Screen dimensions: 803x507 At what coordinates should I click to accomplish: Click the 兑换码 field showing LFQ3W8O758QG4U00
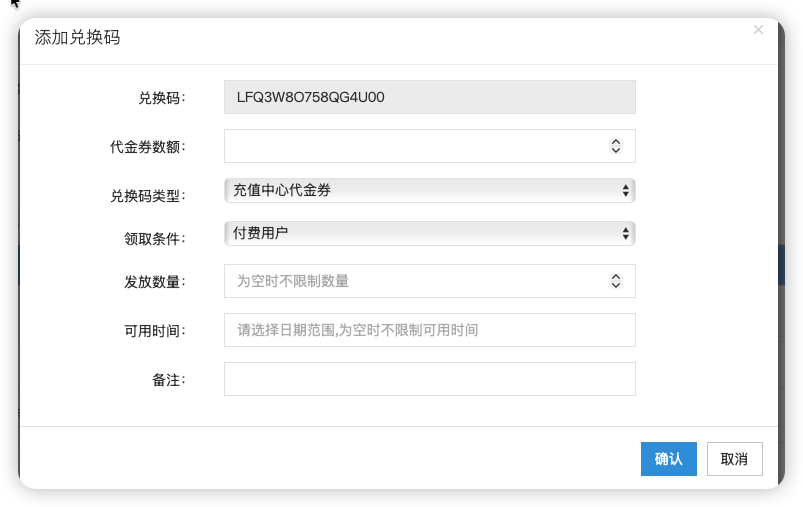coord(429,97)
